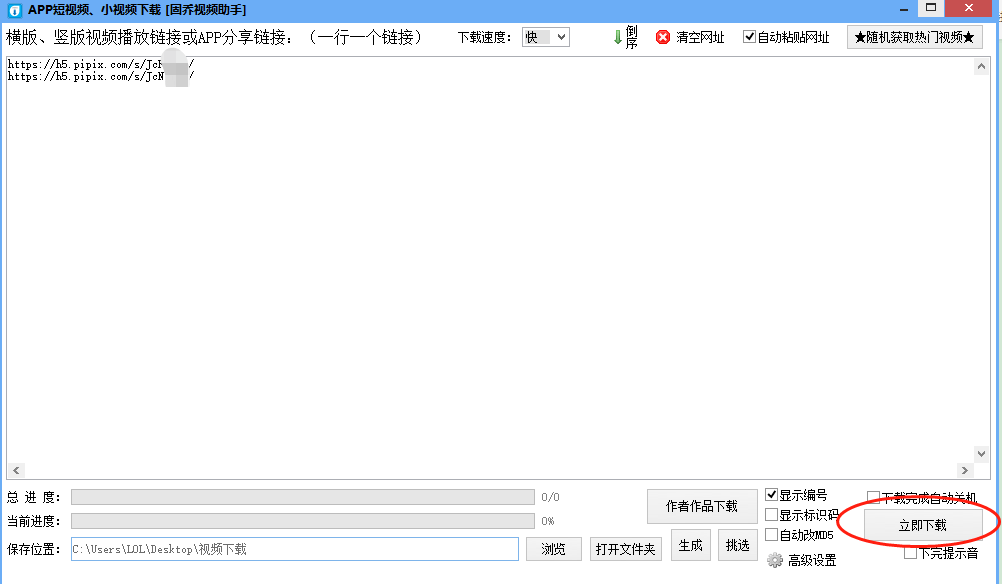Viewport: 1002px width, 584px height.
Task: Click the 打开文件夹 button
Action: tap(626, 549)
